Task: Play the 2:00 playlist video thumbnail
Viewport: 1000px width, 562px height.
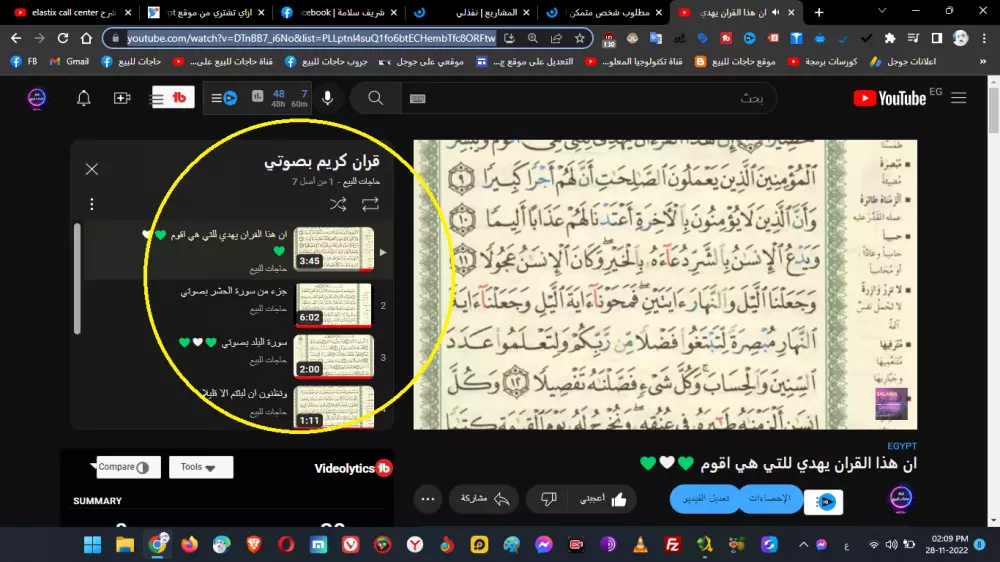Action: (334, 357)
